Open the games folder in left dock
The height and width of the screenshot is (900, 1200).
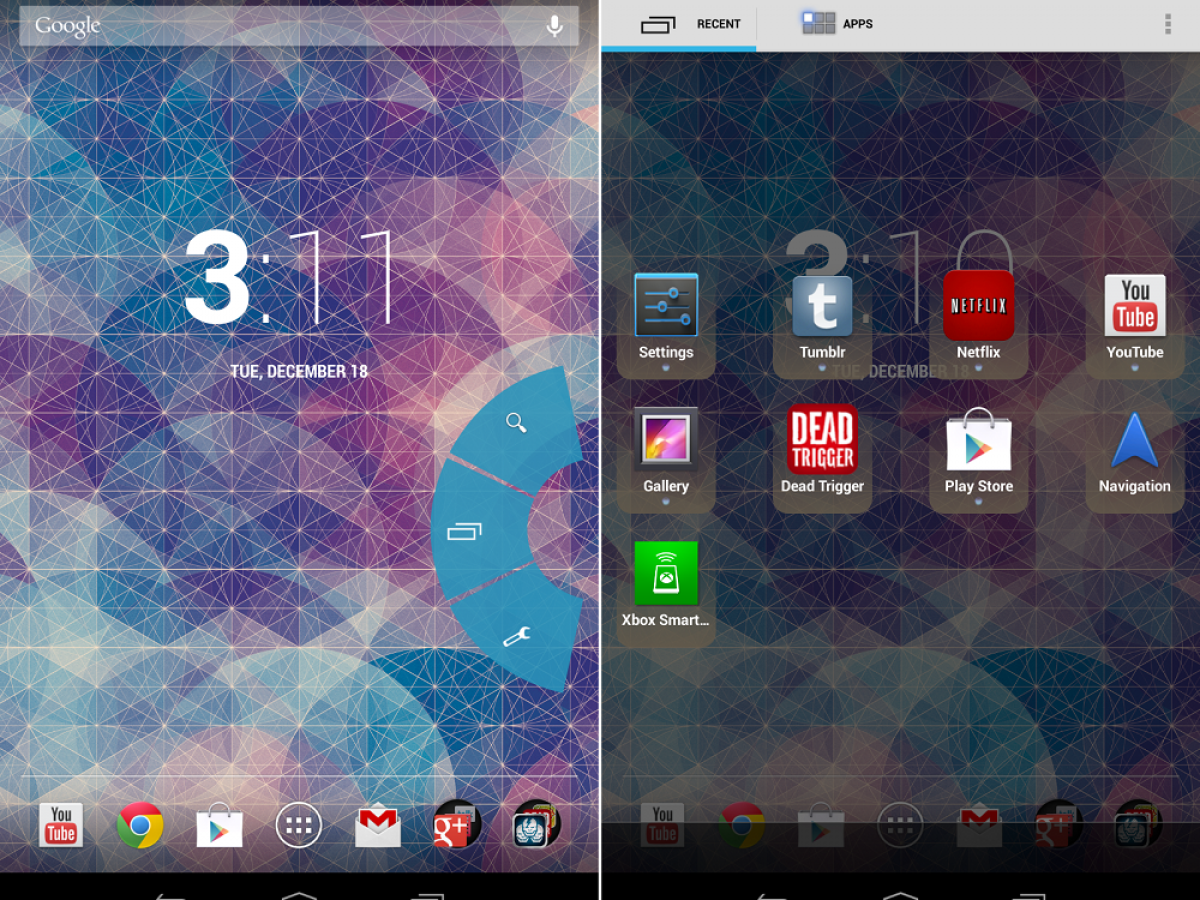tap(537, 825)
